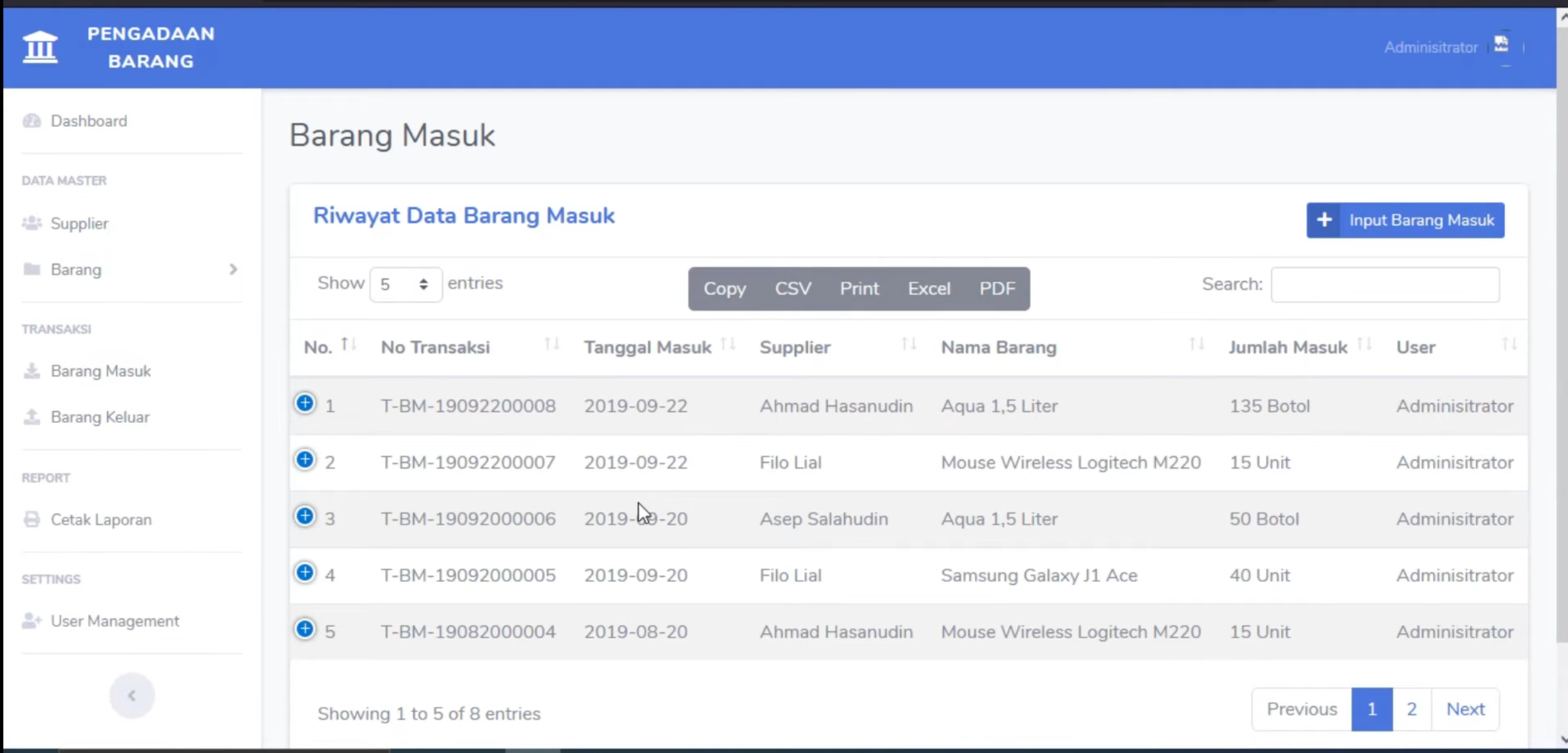The width and height of the screenshot is (1568, 753).
Task: Click Showing 1 to 5 of 8 entries text
Action: (x=429, y=713)
